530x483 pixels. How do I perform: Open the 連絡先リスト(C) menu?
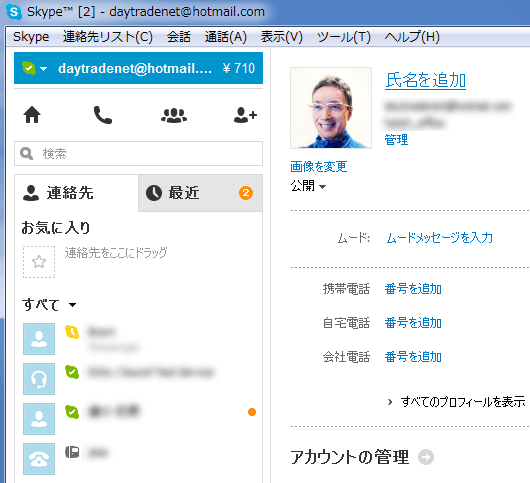pos(108,37)
